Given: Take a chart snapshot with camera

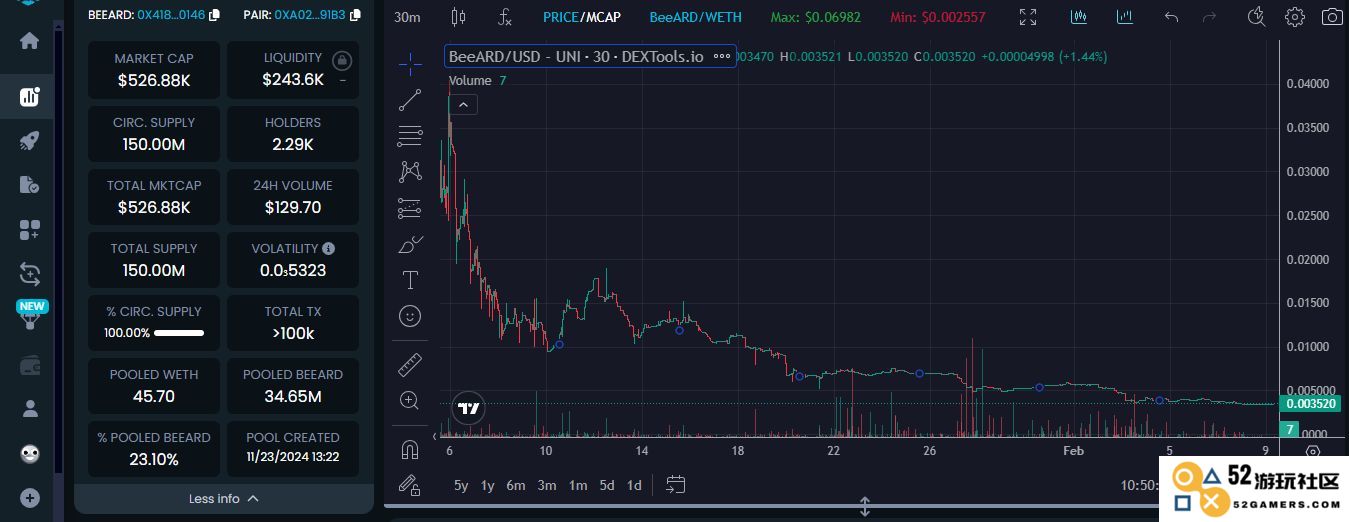Looking at the screenshot, I should (1332, 17).
